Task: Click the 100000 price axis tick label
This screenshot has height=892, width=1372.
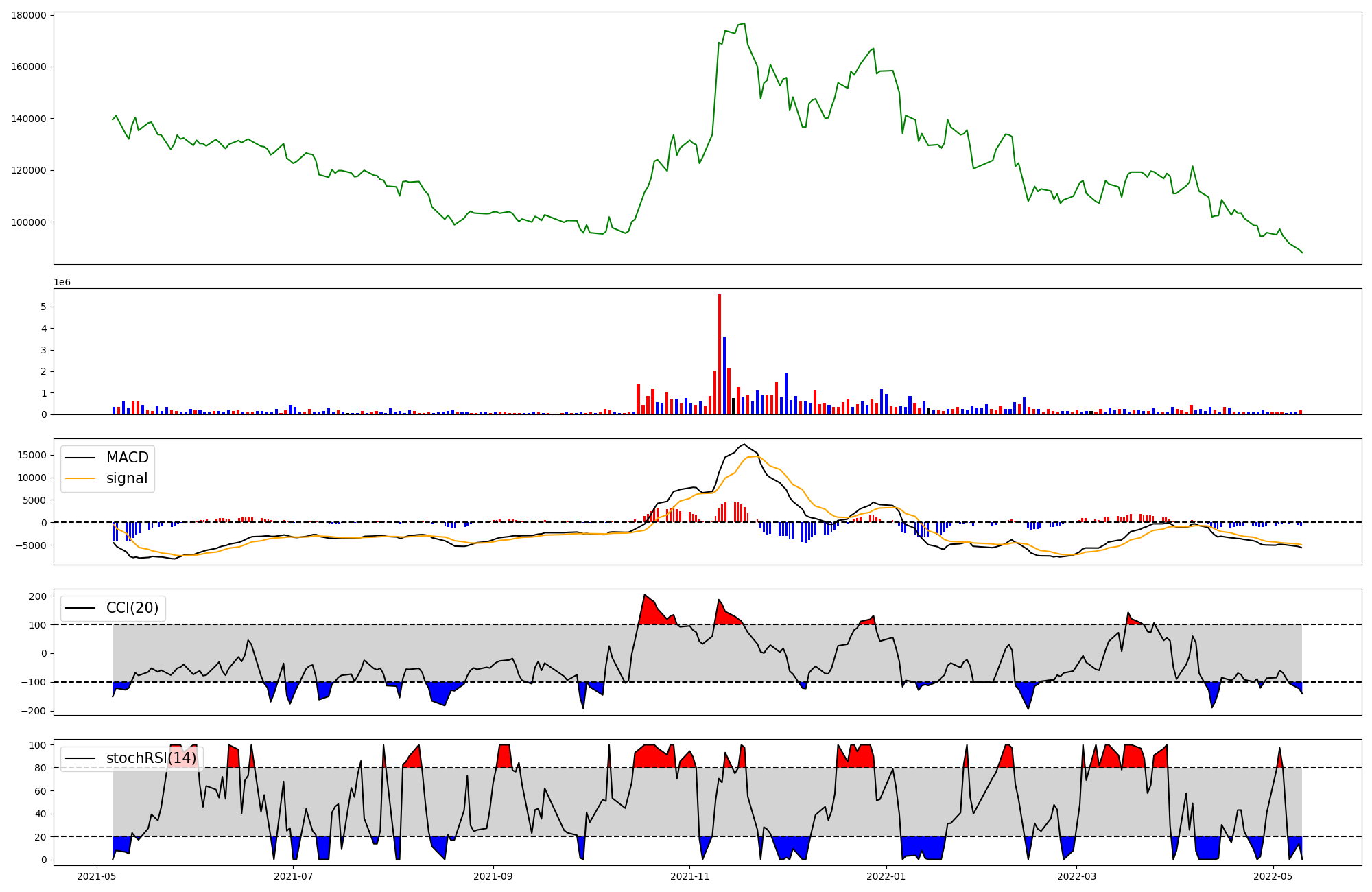Action: click(29, 222)
